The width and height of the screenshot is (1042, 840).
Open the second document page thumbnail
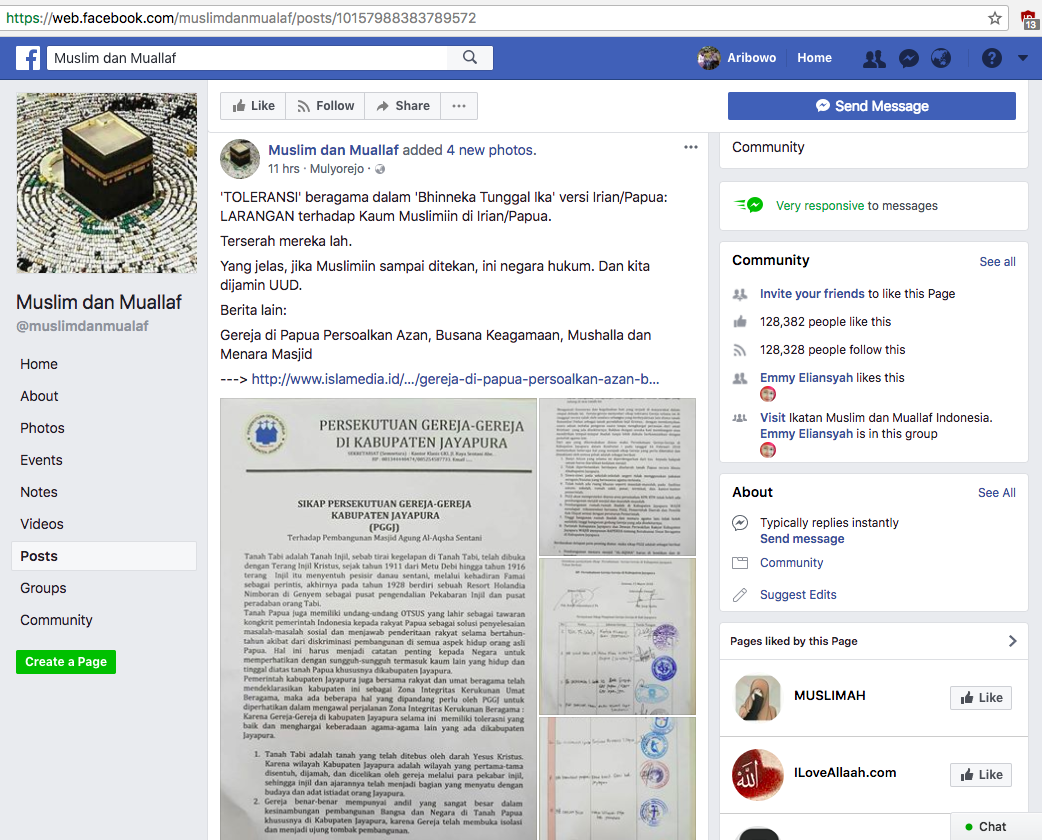(617, 476)
